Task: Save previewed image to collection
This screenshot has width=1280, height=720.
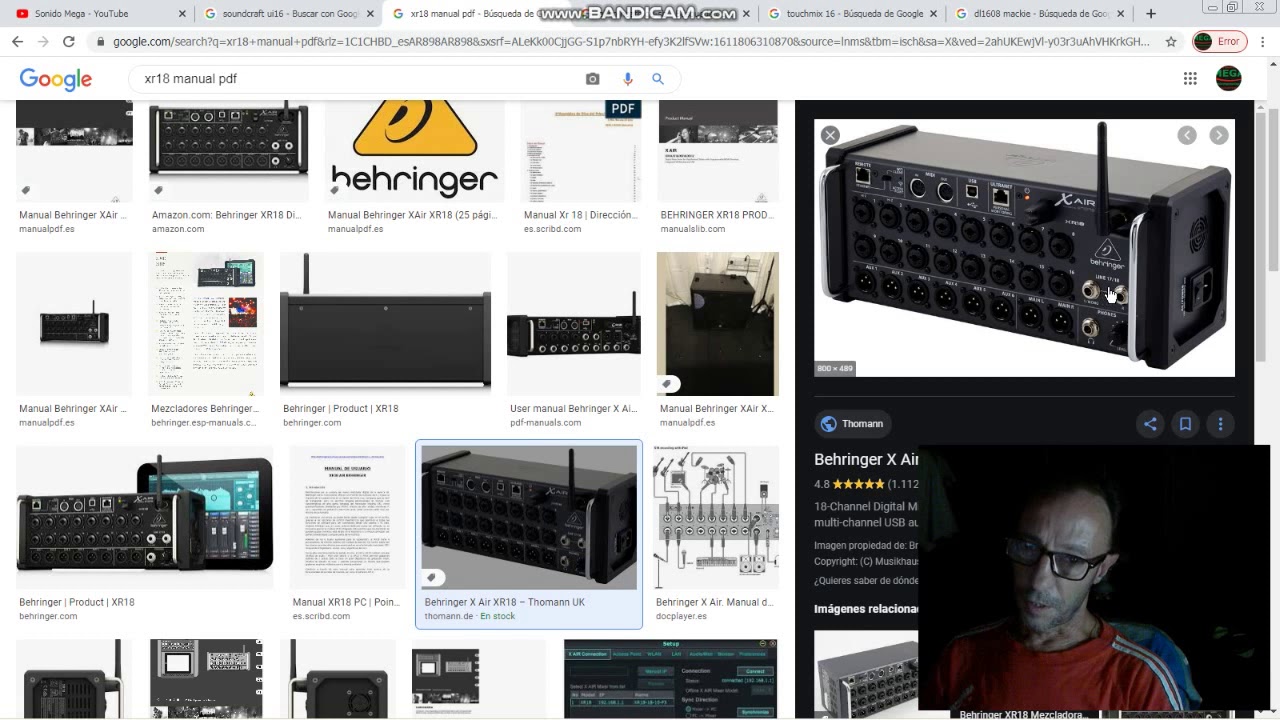Action: (1185, 424)
